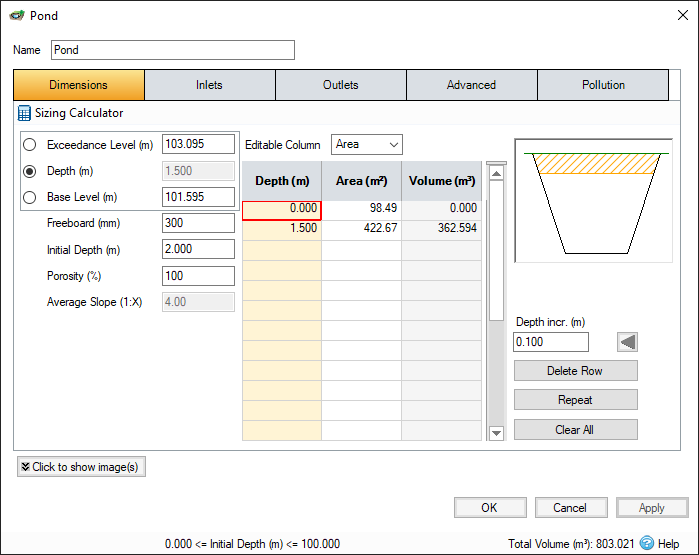699x555 pixels.
Task: Click the Depth incr. input field
Action: (551, 342)
